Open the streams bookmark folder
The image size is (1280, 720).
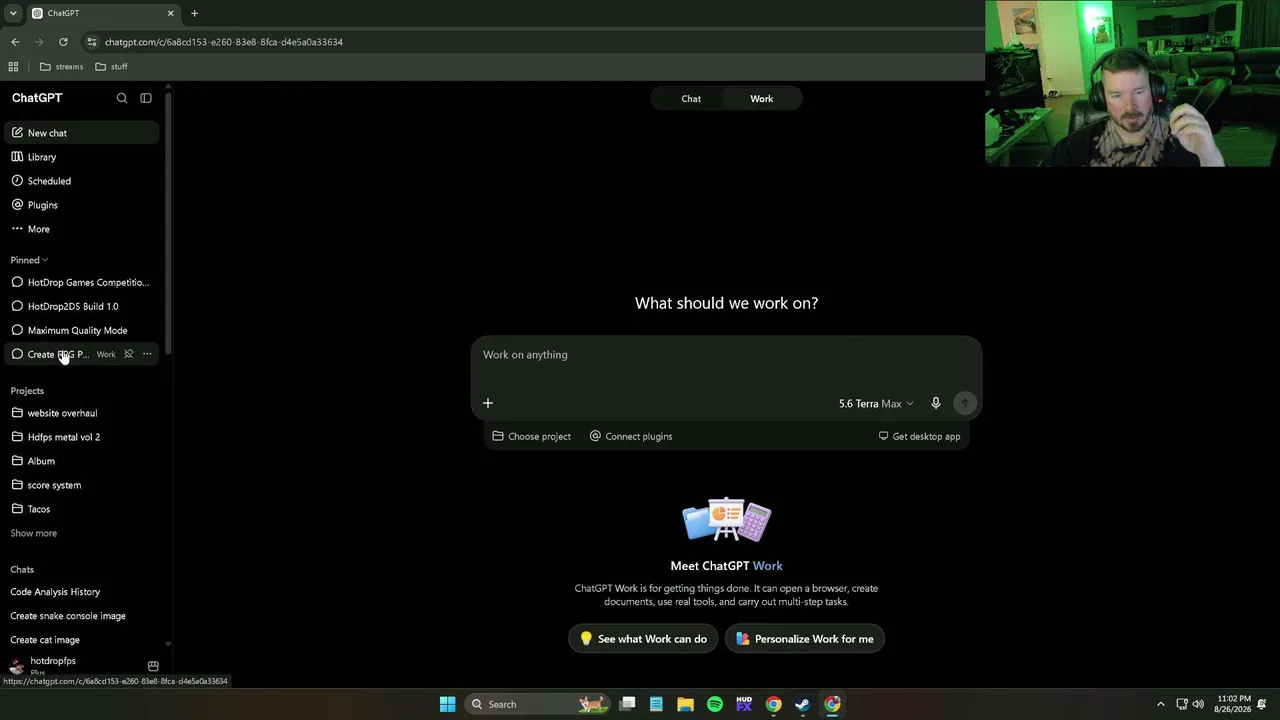[x=61, y=67]
